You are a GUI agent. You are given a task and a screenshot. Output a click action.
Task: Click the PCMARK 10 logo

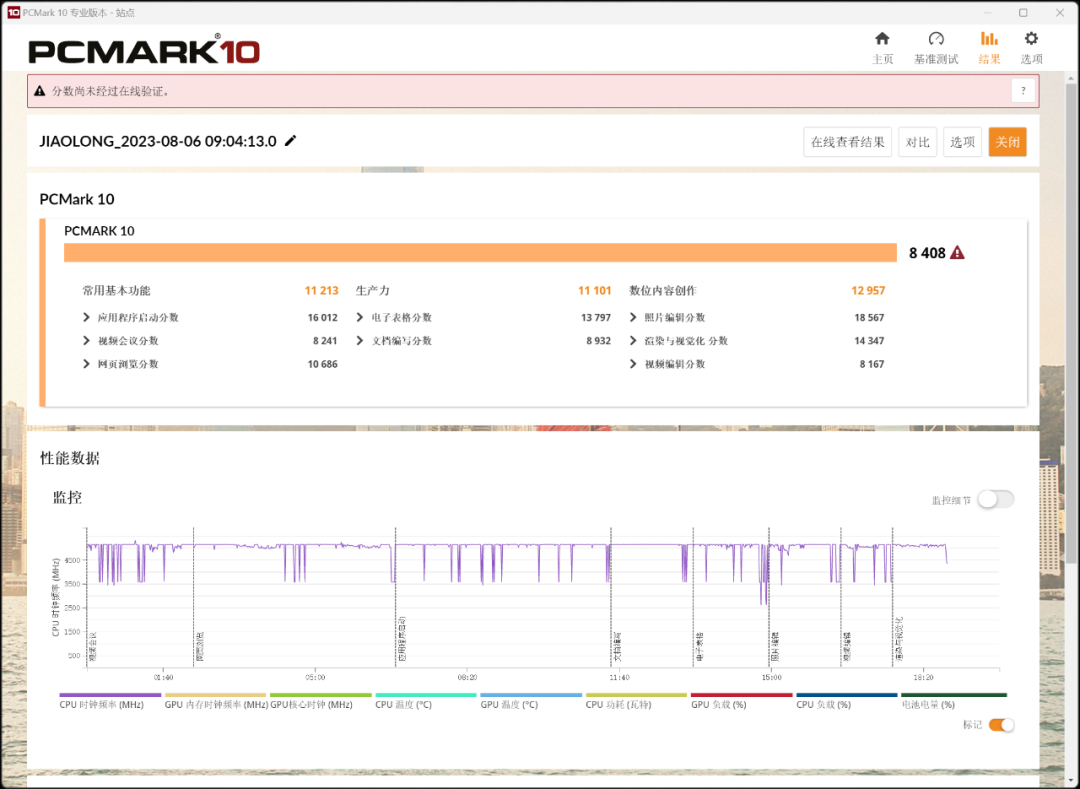[x=144, y=50]
